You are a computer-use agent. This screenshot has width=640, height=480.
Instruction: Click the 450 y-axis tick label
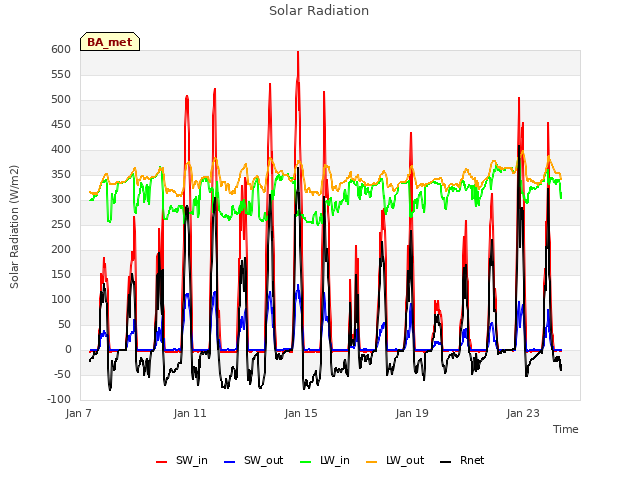[61, 124]
